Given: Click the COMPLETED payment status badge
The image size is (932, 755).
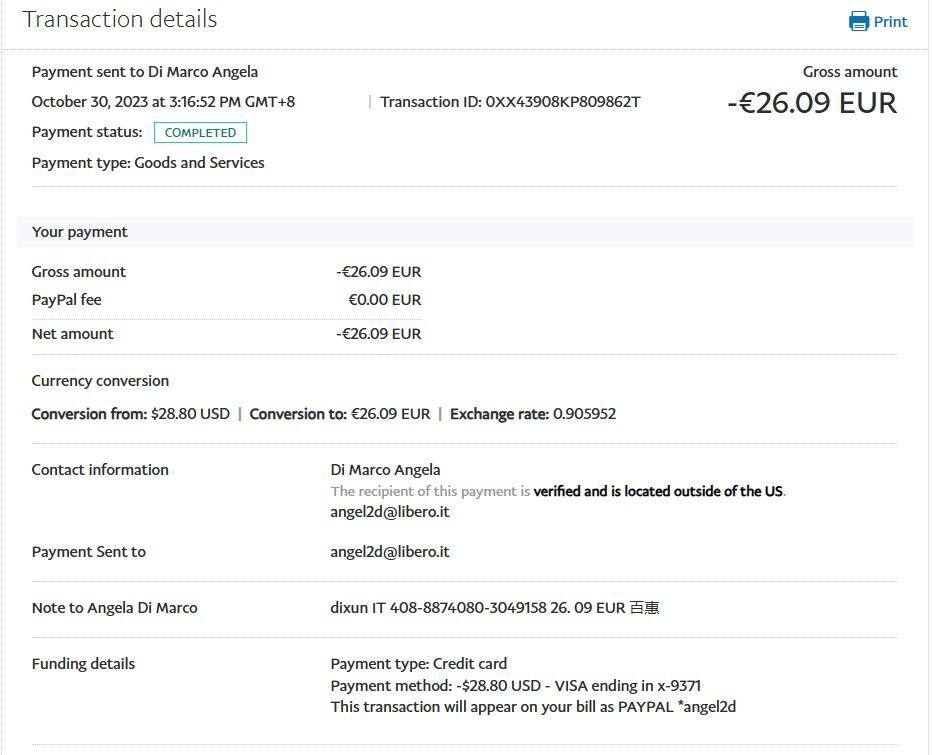Looking at the screenshot, I should tap(200, 133).
